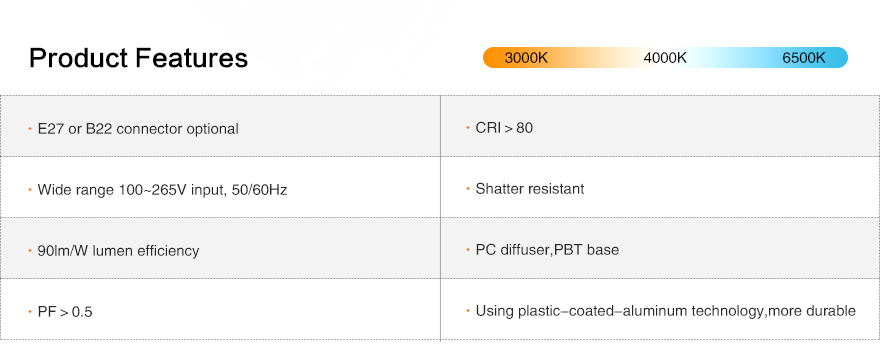Click the orange bullet beside PC diffuser
The width and height of the screenshot is (880, 363).
pos(468,249)
